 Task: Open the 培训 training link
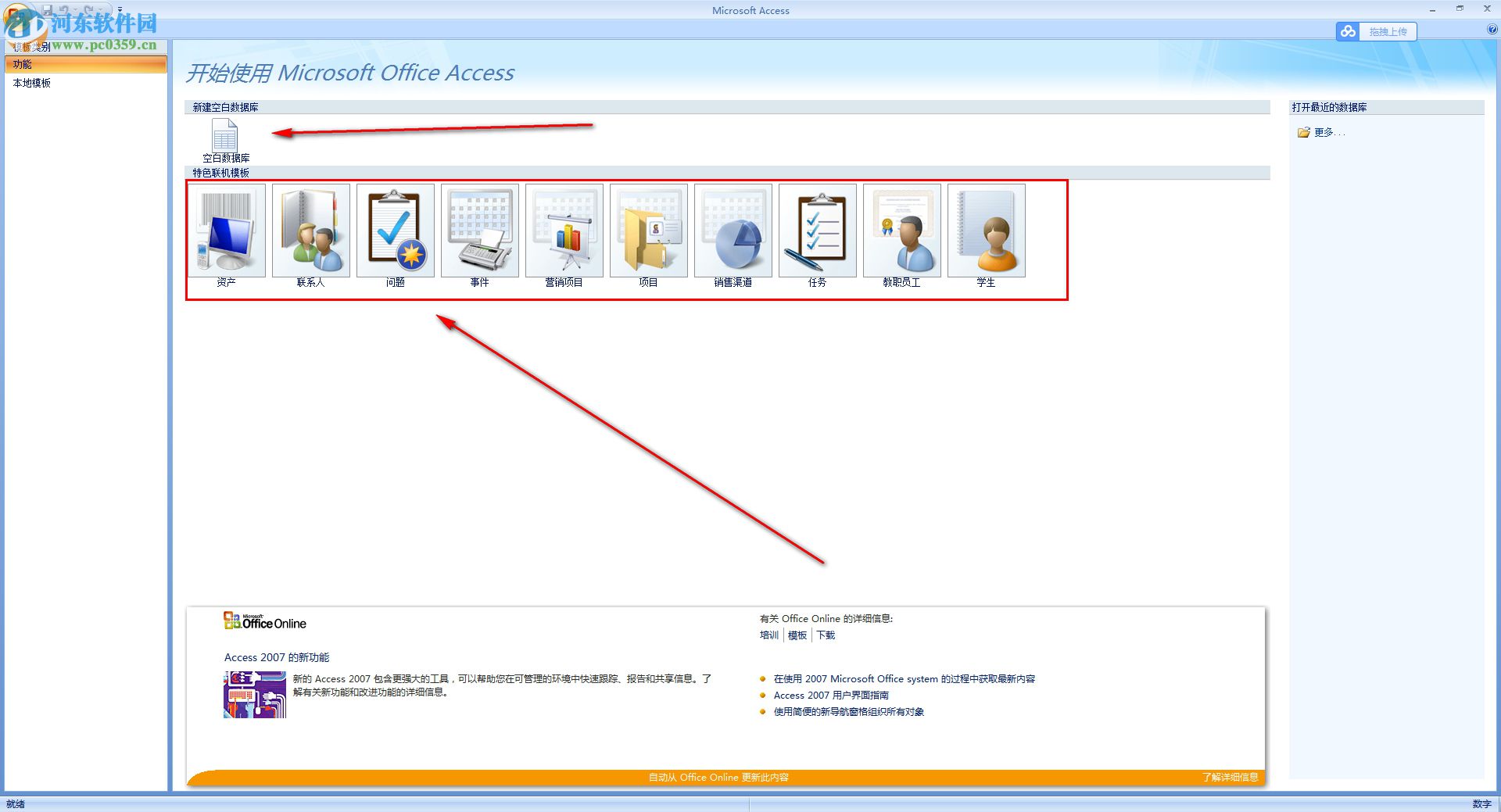coord(769,635)
